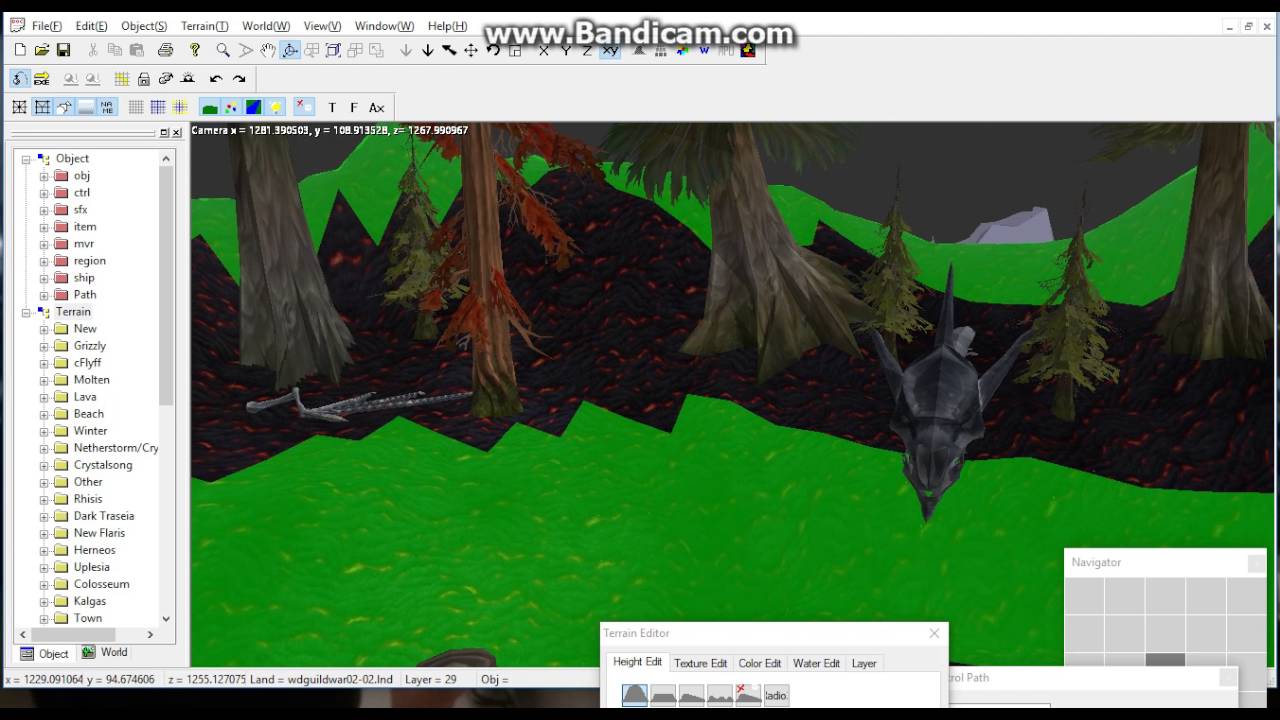Screen dimensions: 1280x720
Task: Collapse the Object root node
Action: [26, 159]
